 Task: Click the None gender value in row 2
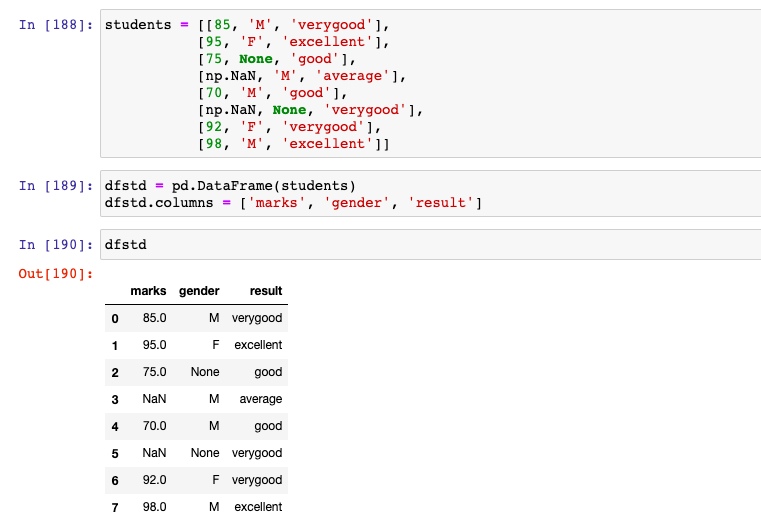tap(205, 372)
